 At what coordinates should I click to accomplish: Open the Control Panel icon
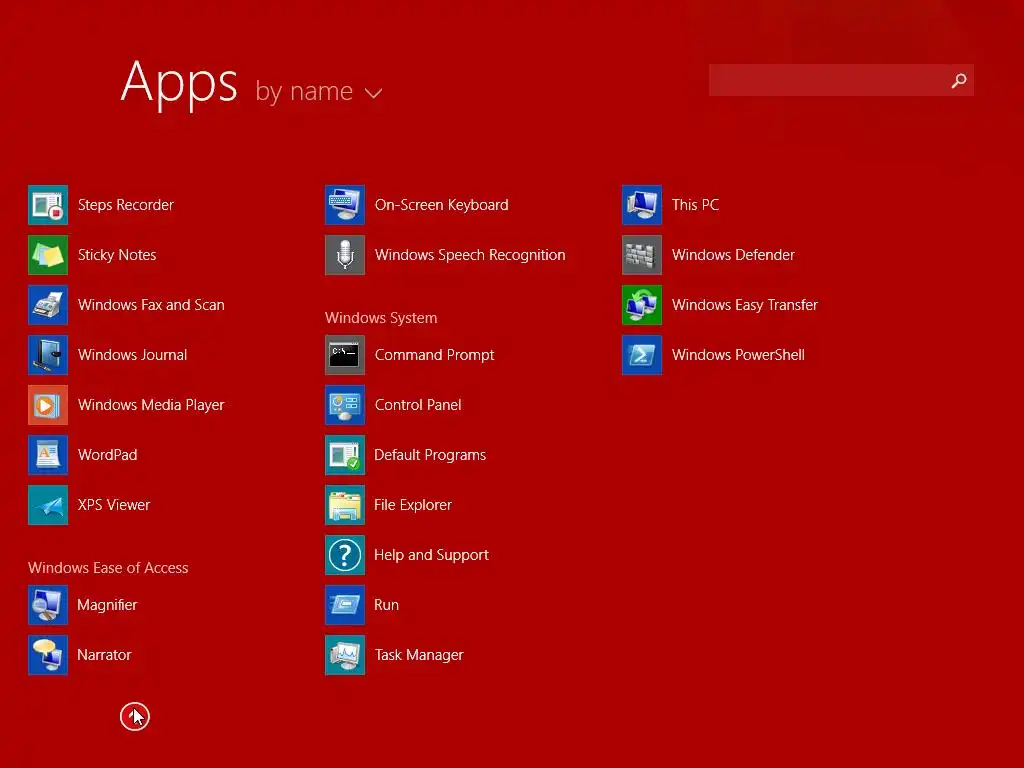(x=345, y=405)
